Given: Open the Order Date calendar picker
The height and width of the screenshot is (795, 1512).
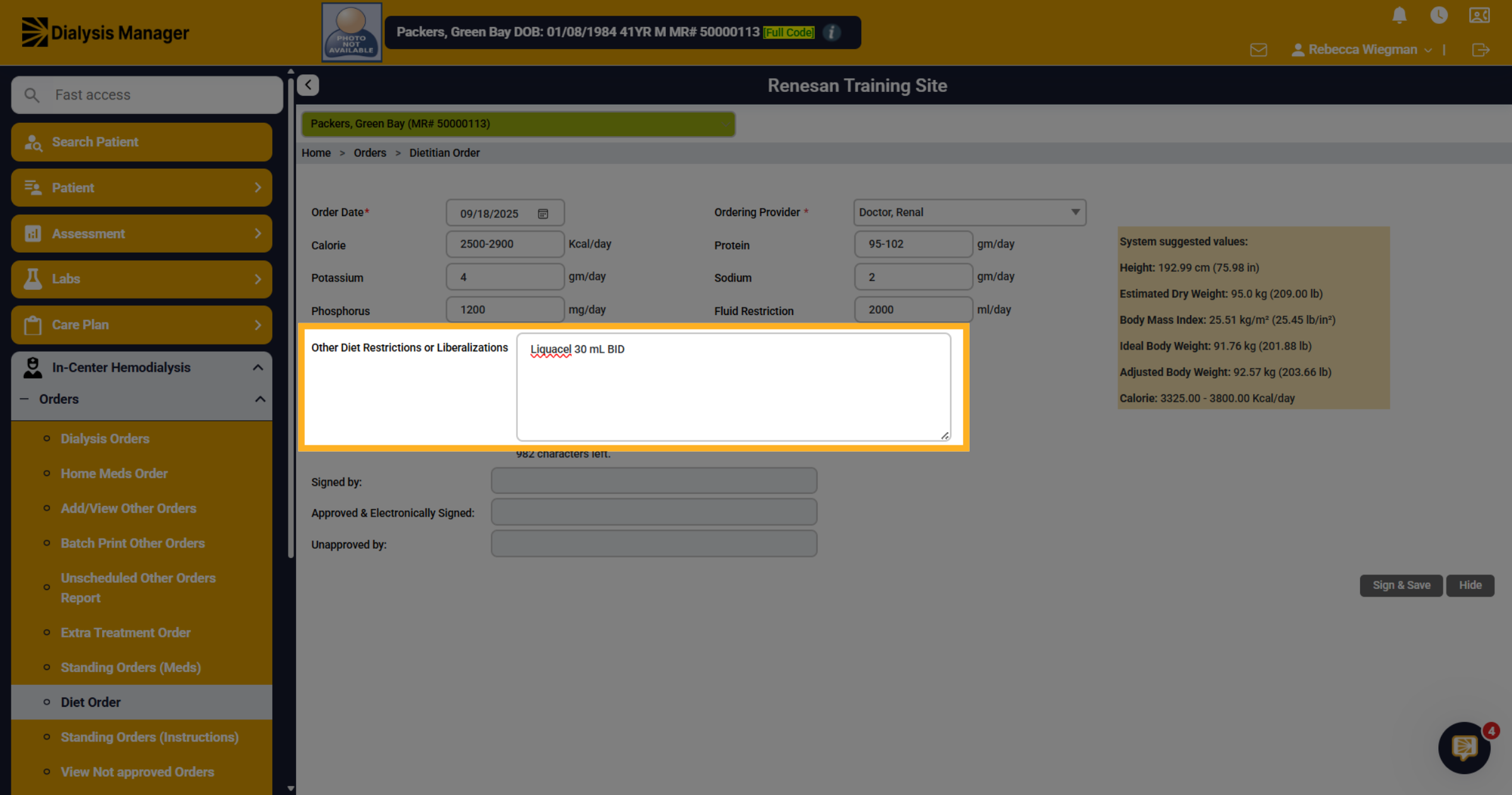Looking at the screenshot, I should [543, 214].
